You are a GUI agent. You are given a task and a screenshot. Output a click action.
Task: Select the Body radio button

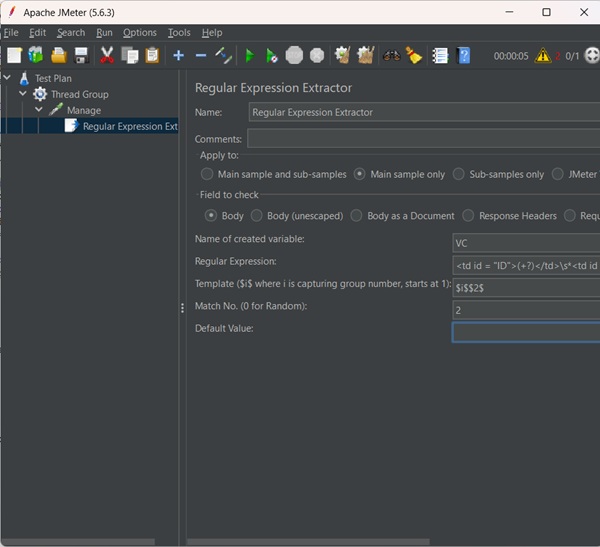pyautogui.click(x=210, y=216)
